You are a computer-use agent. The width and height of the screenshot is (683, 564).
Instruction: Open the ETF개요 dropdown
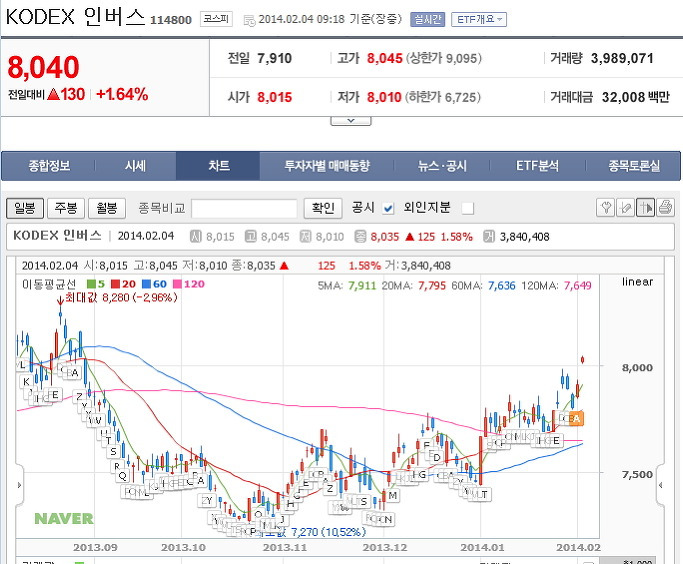(x=479, y=19)
